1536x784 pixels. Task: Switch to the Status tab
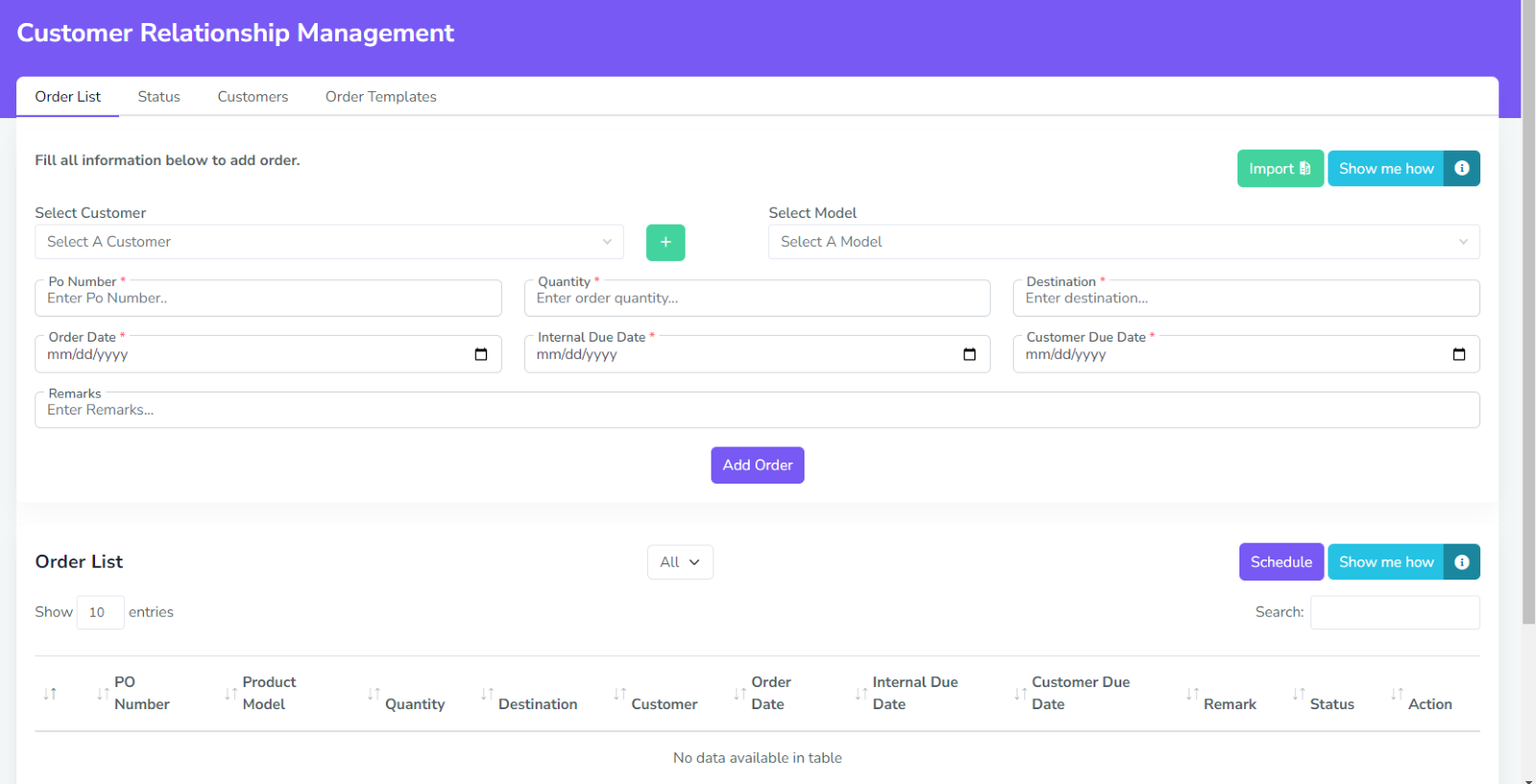158,97
